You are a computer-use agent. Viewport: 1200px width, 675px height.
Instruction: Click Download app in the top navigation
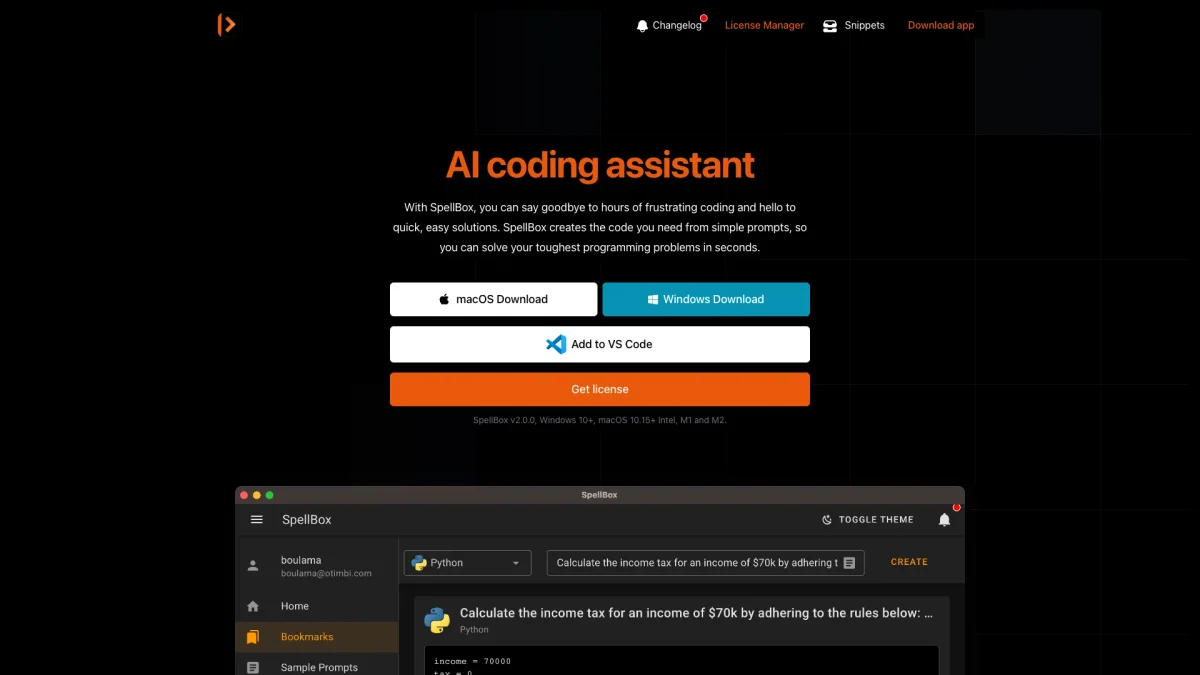click(940, 25)
